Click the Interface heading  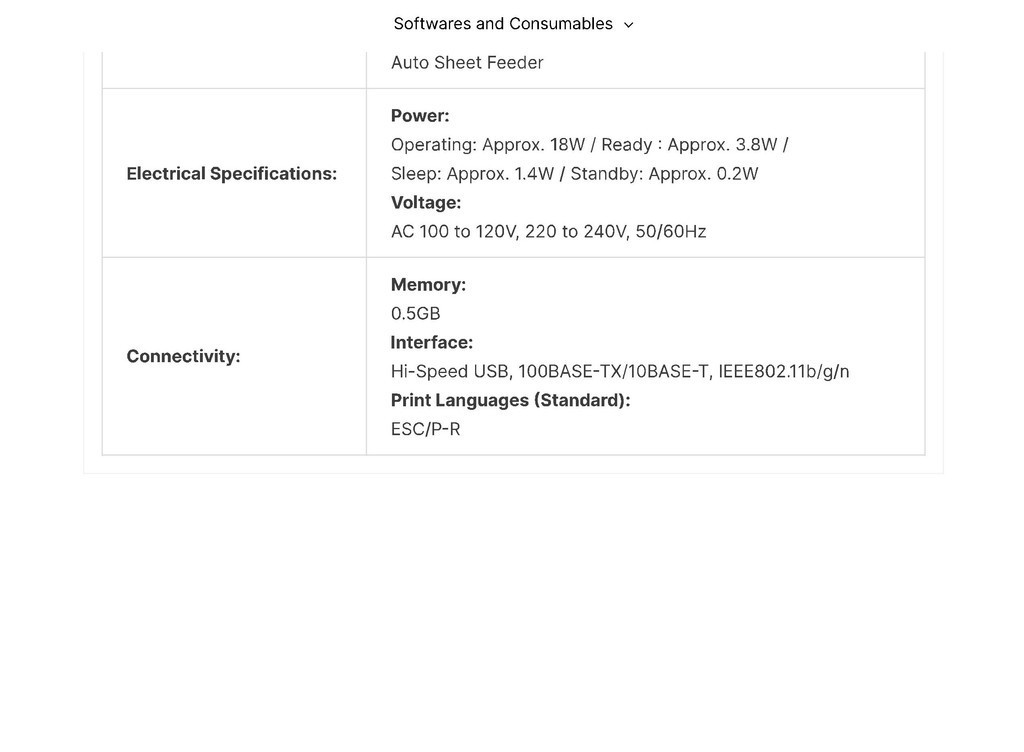coord(431,343)
